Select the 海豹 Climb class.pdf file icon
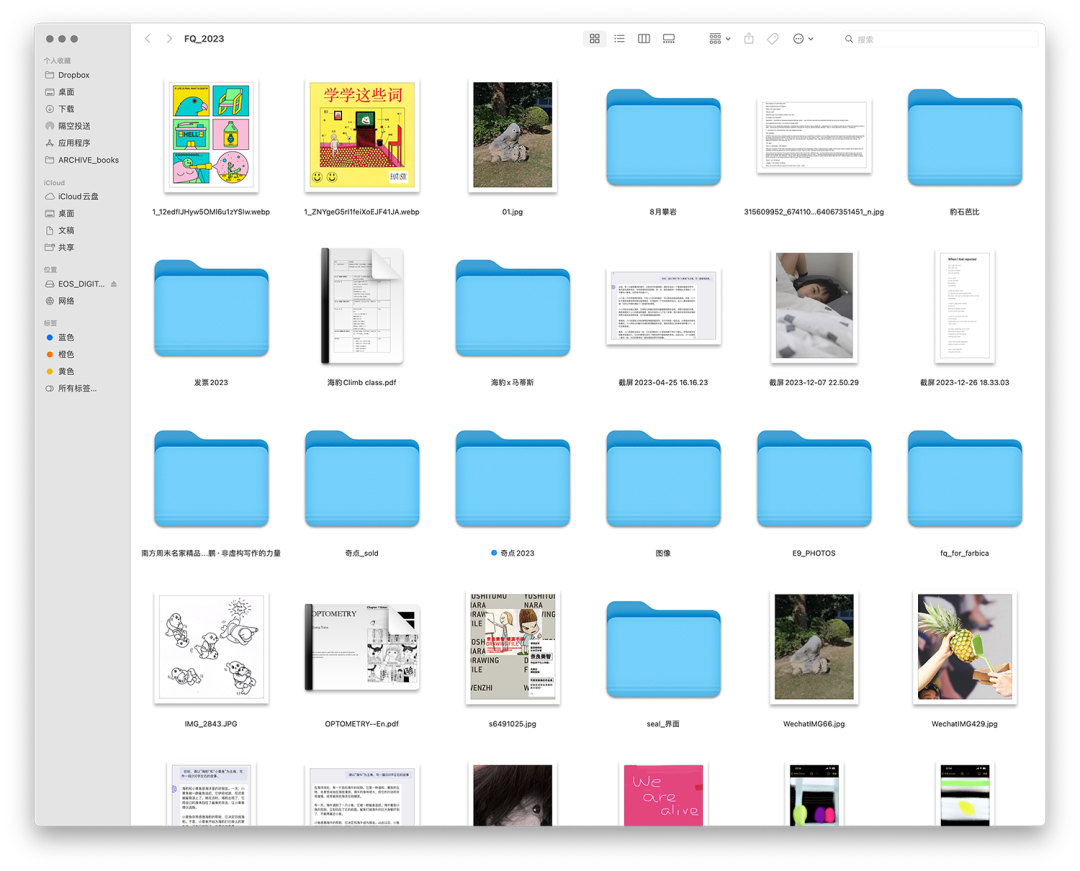Viewport: 1080px width, 871px height. point(362,306)
